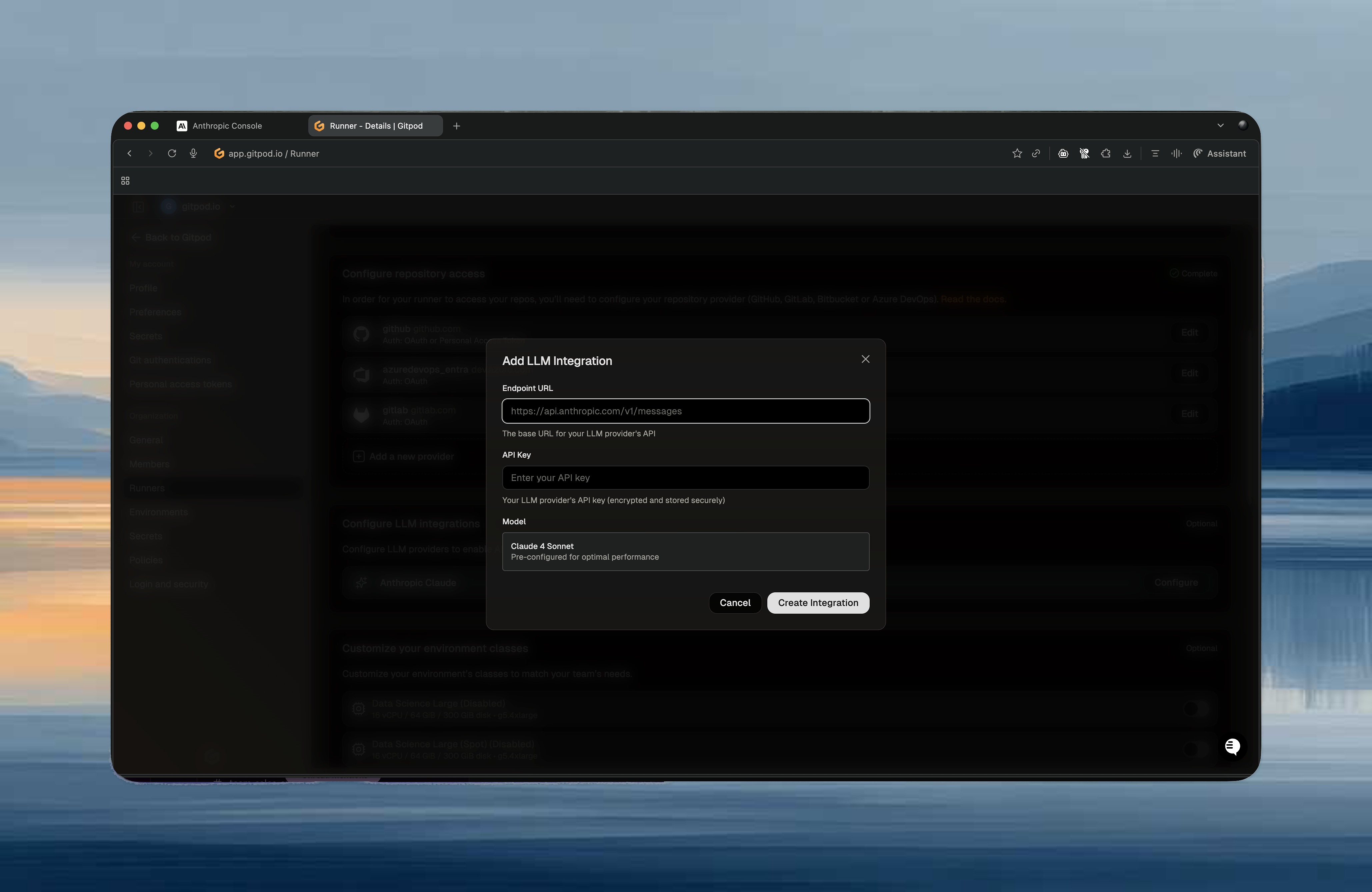Image resolution: width=1372 pixels, height=892 pixels.
Task: Open the downloads panel icon
Action: coord(1127,153)
